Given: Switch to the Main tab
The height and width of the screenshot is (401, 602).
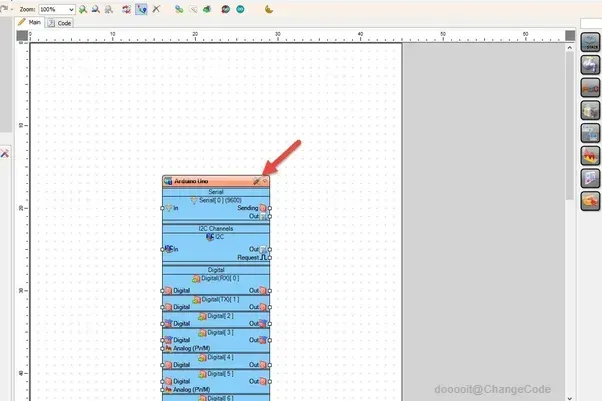Looking at the screenshot, I should (30, 22).
